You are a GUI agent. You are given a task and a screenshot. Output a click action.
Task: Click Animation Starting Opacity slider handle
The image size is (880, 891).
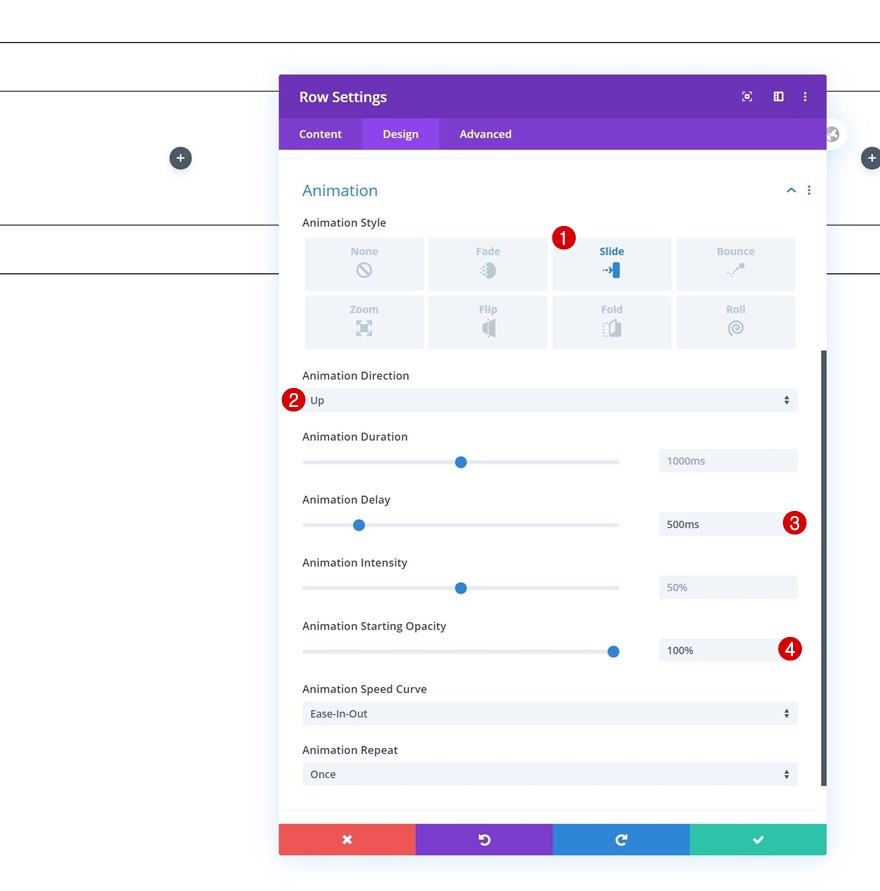coord(613,651)
